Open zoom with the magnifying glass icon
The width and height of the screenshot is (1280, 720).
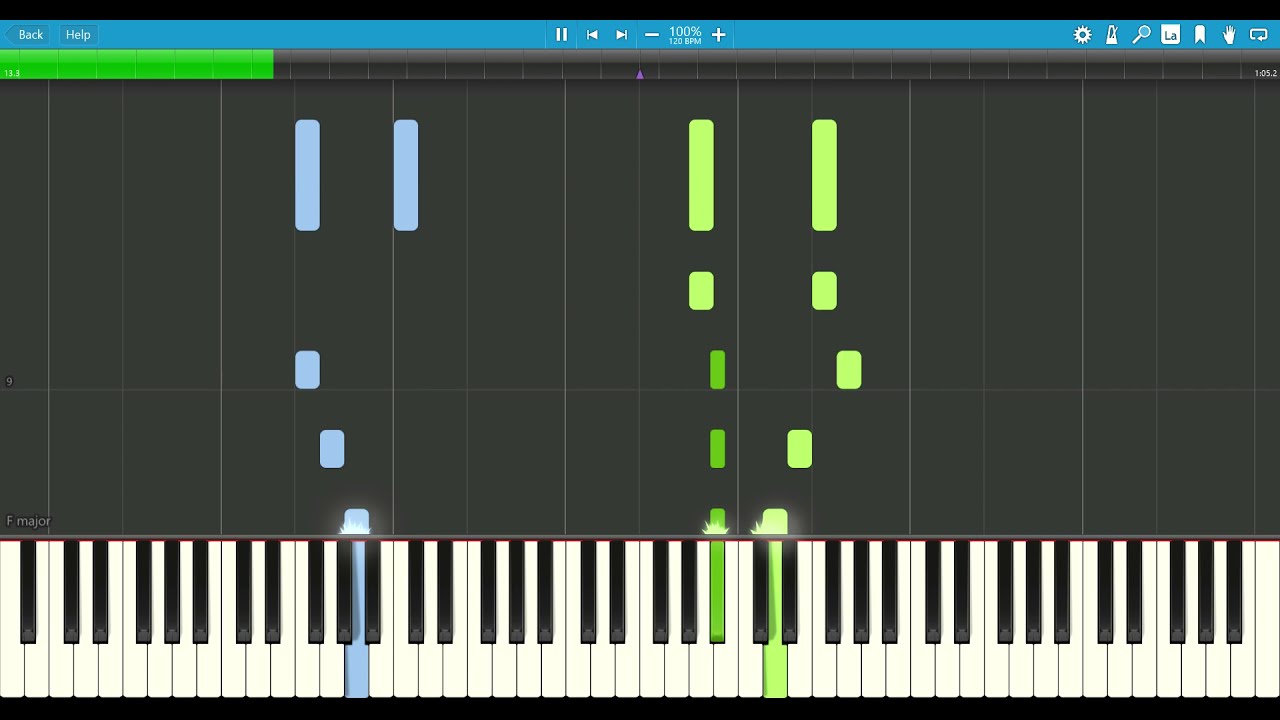[1141, 35]
